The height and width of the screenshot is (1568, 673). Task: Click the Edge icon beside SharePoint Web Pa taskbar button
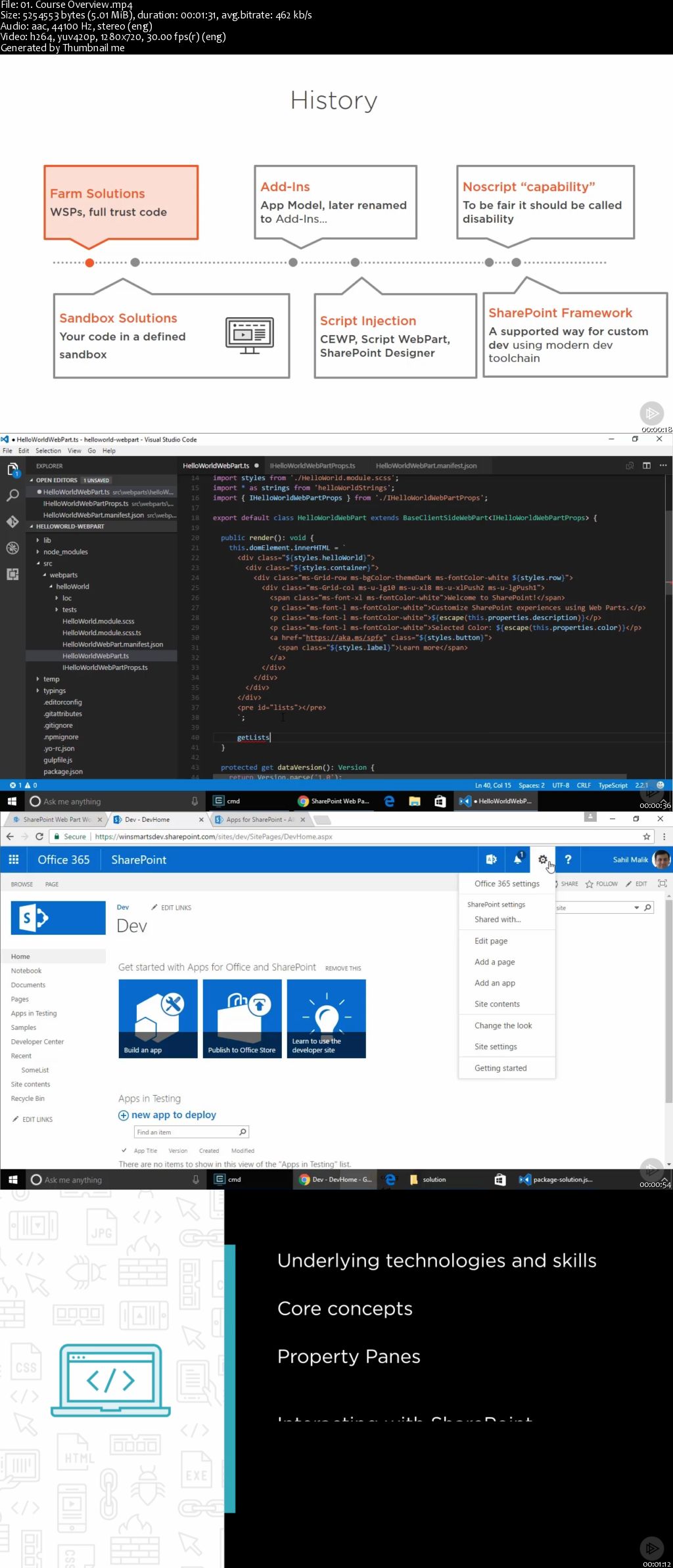(390, 801)
